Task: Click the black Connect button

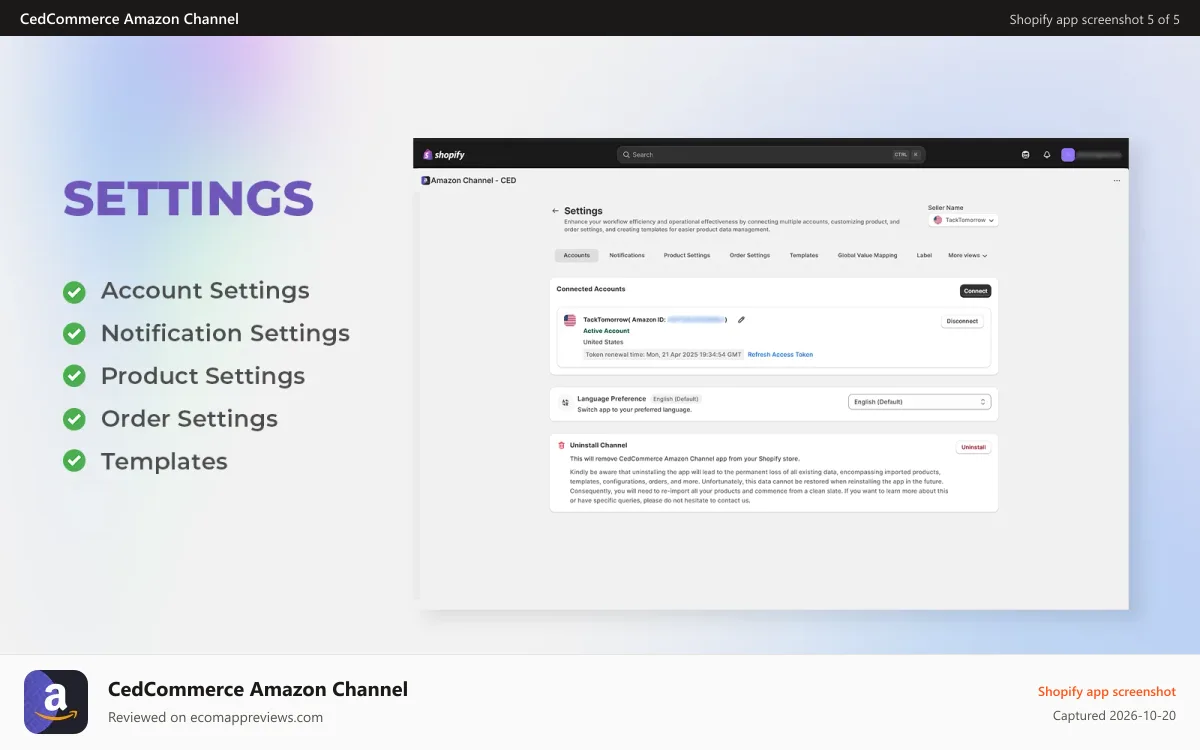Action: 976,291
